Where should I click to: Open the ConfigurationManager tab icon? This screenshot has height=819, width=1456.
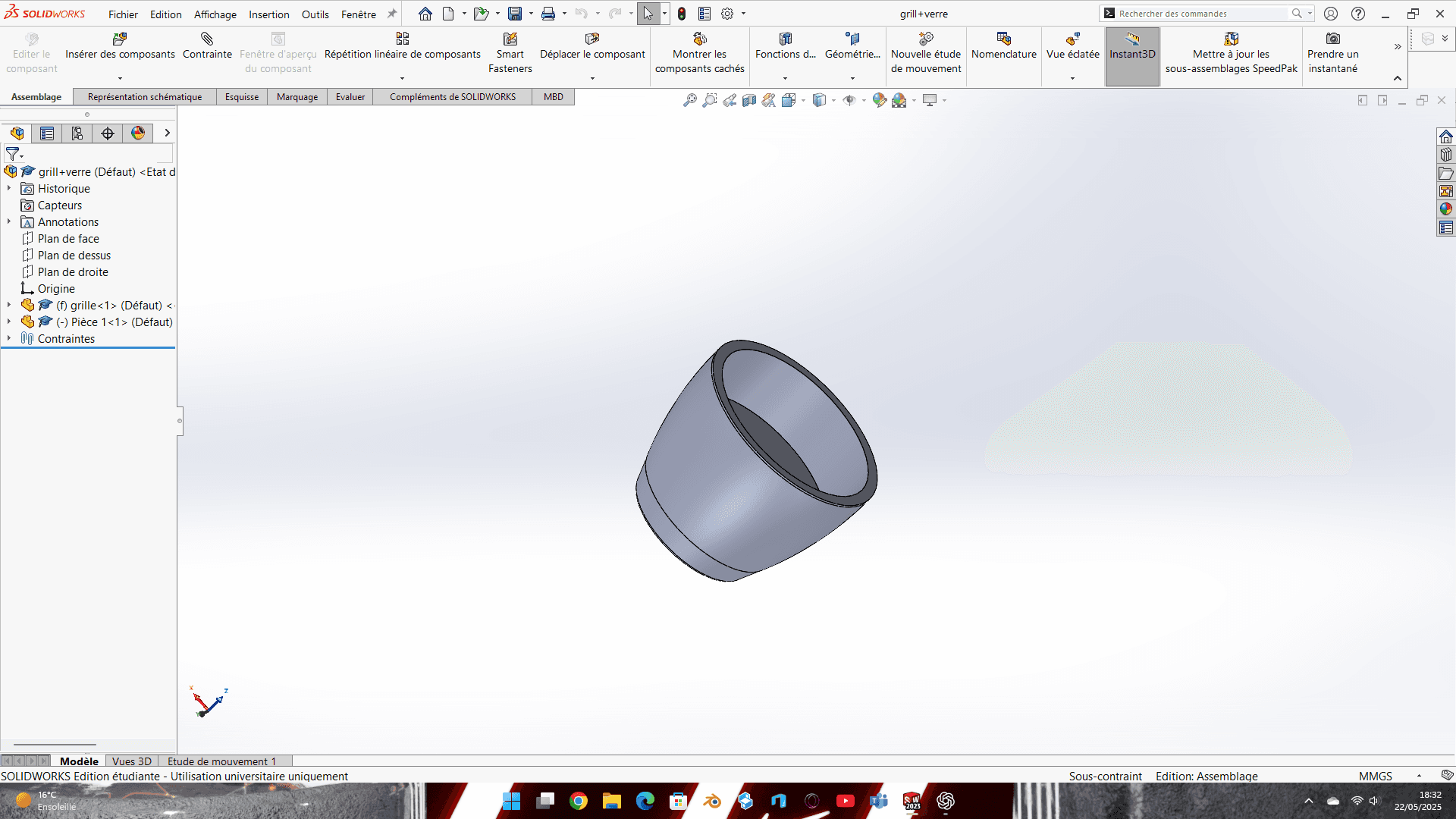point(77,133)
